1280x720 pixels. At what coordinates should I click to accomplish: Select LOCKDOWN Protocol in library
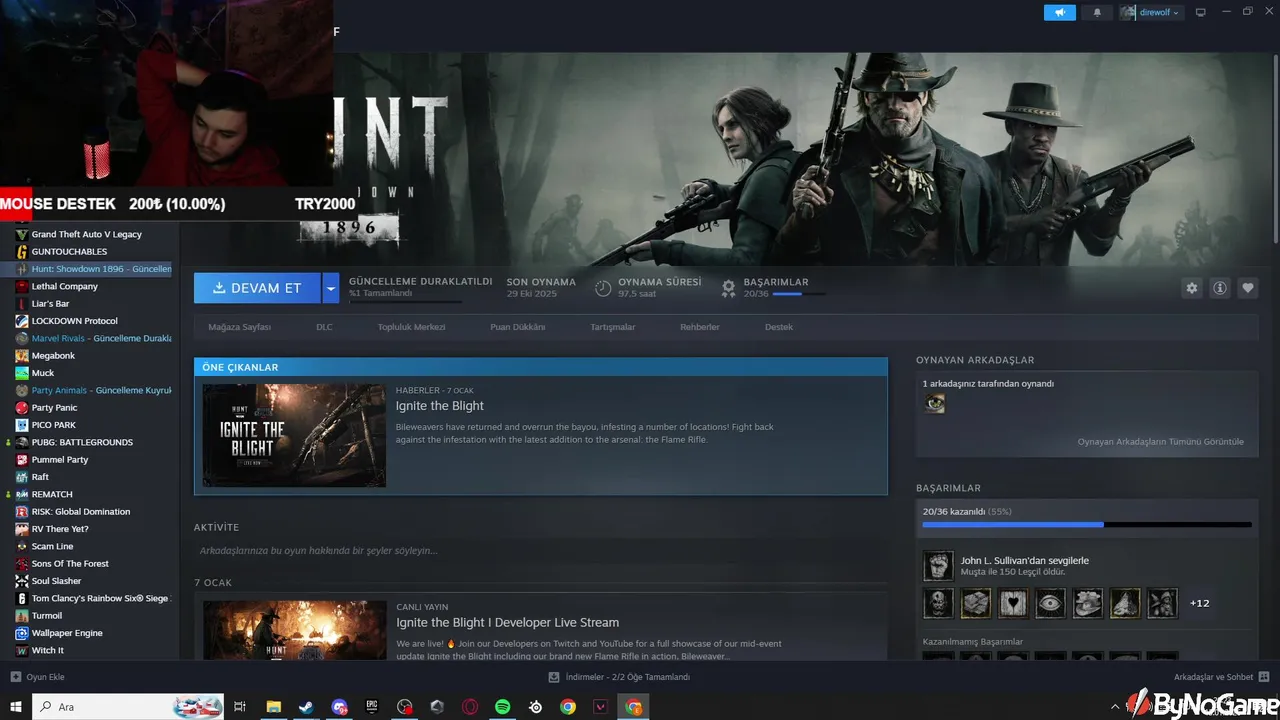click(75, 321)
